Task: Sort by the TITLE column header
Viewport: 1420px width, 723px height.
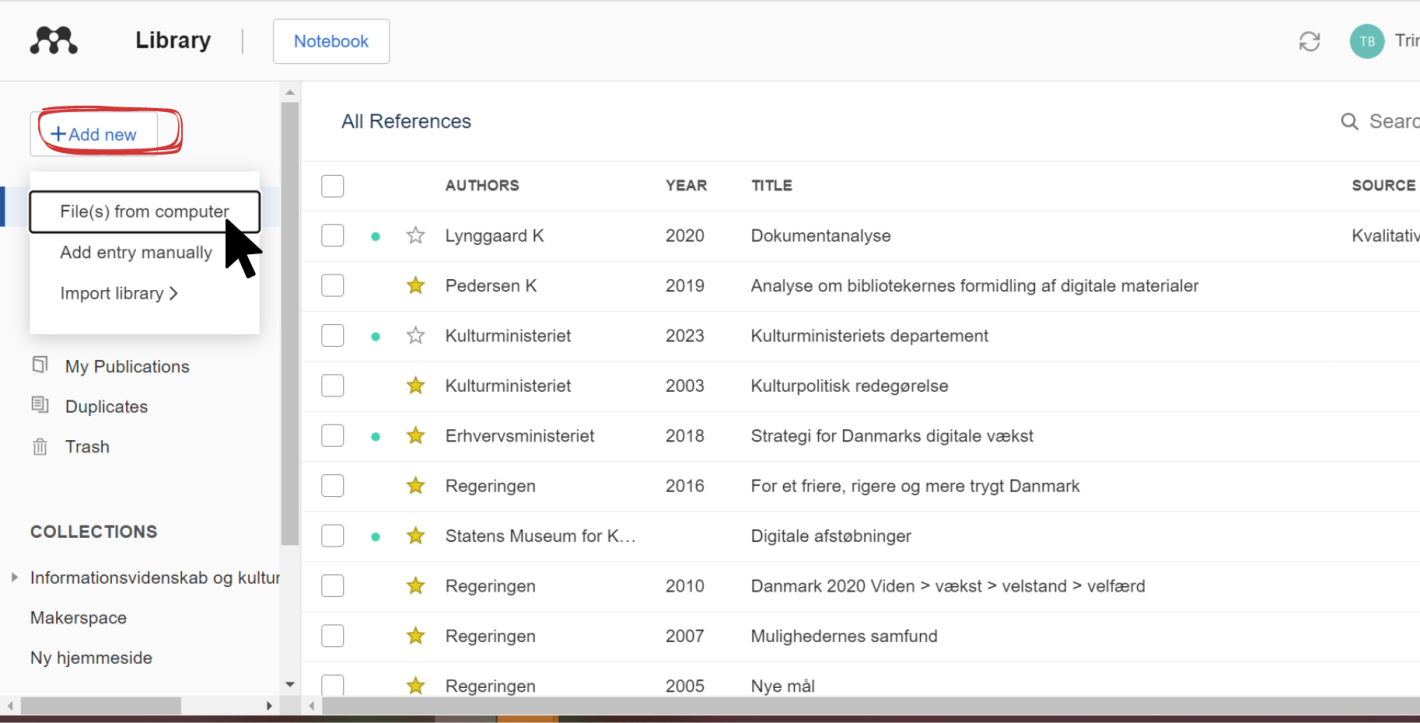Action: click(x=772, y=185)
